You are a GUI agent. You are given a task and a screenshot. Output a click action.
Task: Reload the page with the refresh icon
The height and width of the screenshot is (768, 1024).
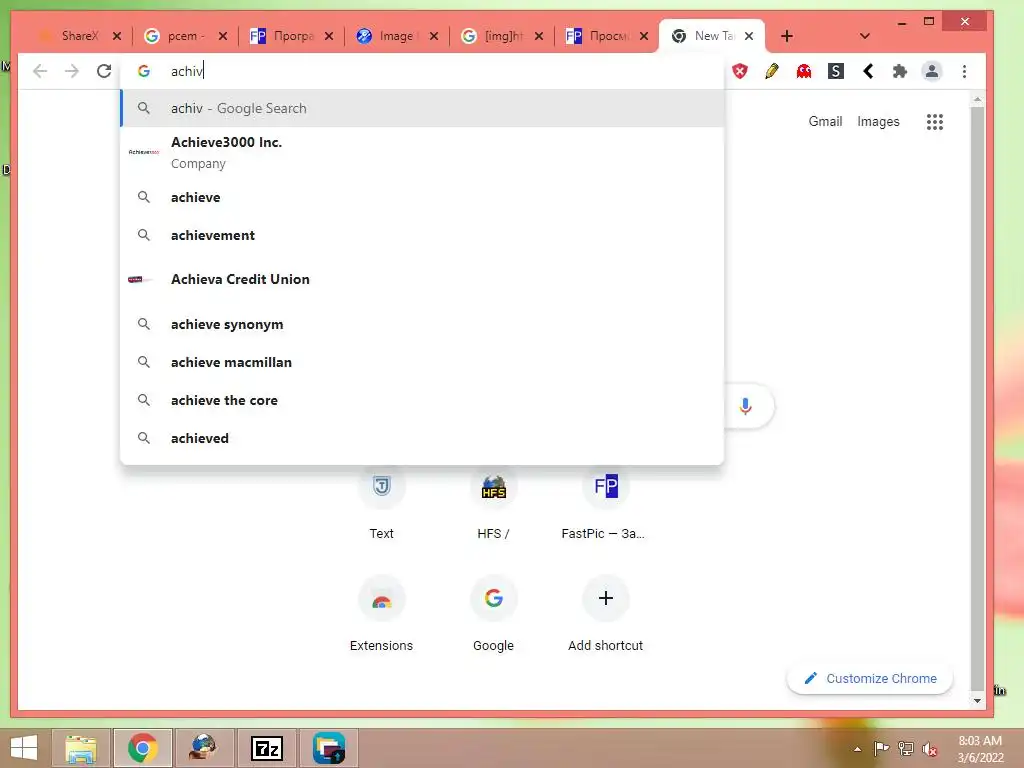(104, 71)
